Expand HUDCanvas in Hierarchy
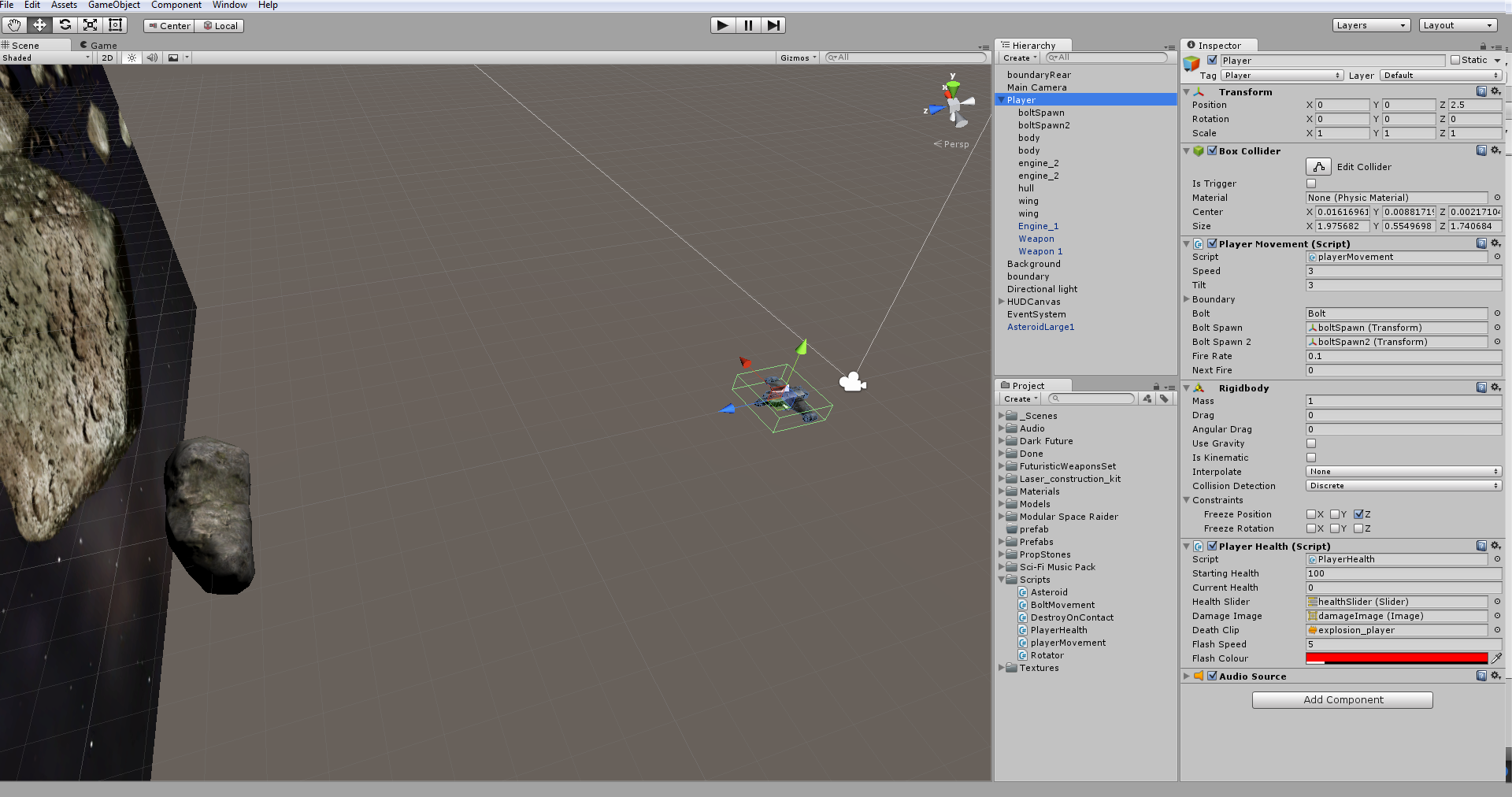 pos(1002,302)
